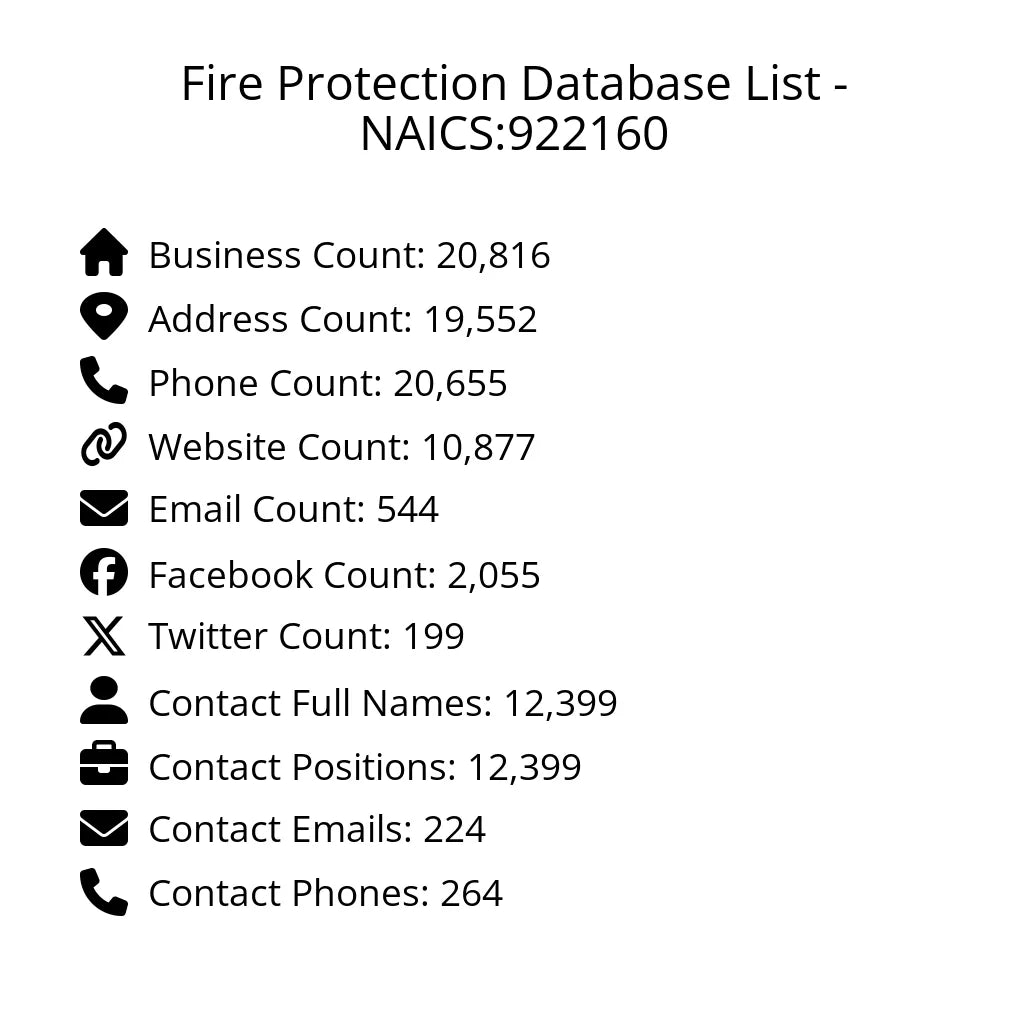Click the house icon beside Business Count

[104, 253]
